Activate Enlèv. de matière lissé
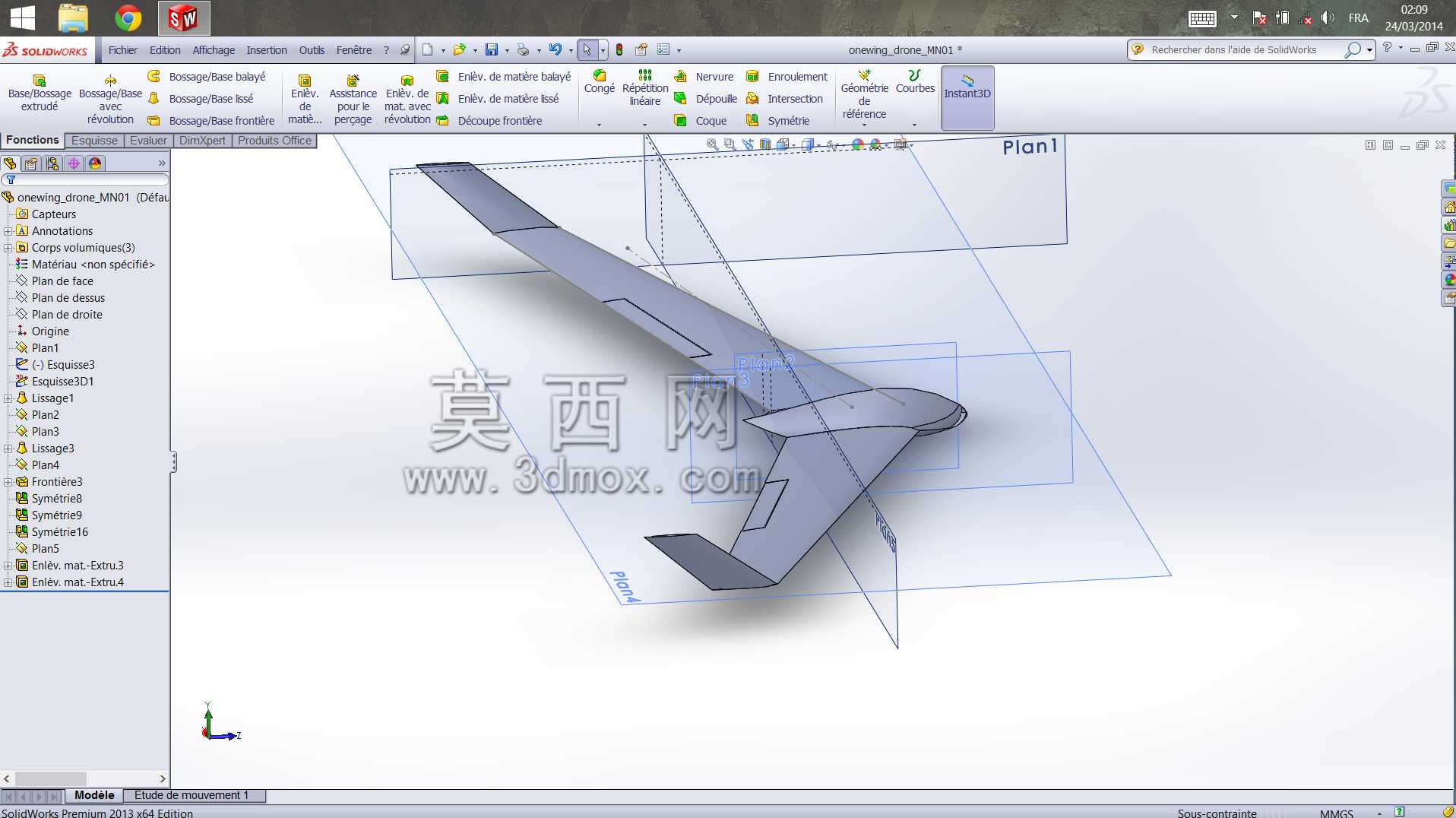The width and height of the screenshot is (1456, 818). [x=497, y=99]
